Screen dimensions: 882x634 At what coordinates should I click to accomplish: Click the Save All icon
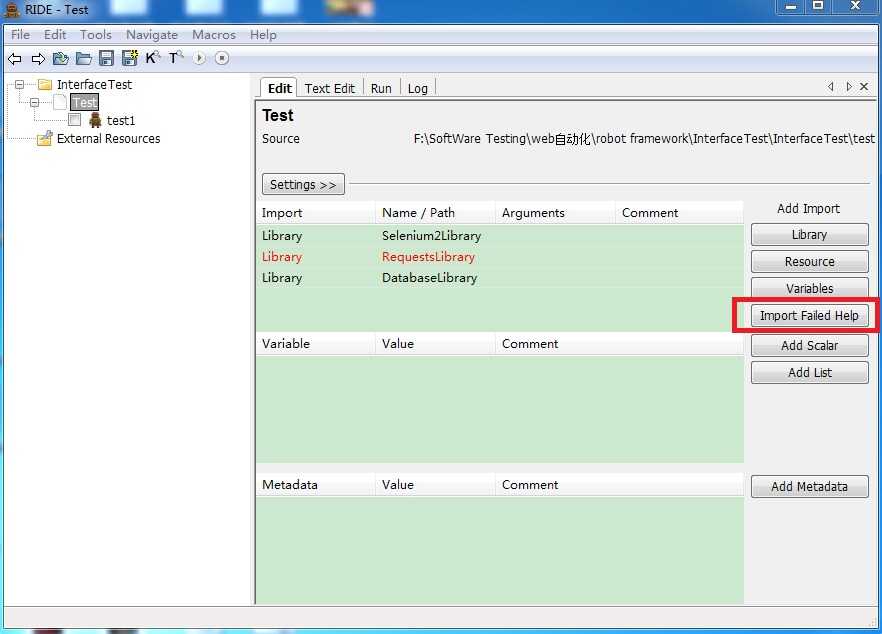[x=130, y=58]
